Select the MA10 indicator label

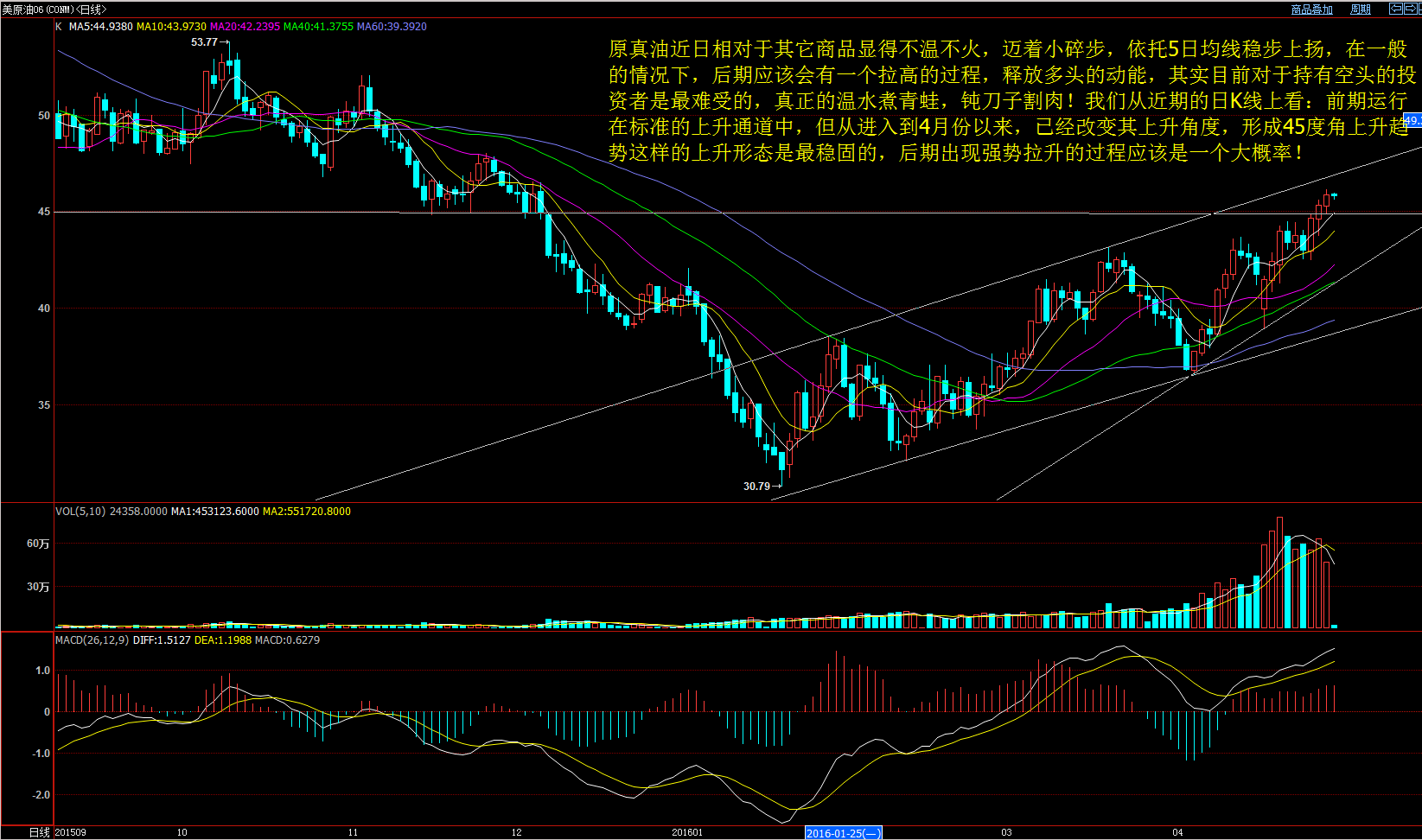point(171,27)
